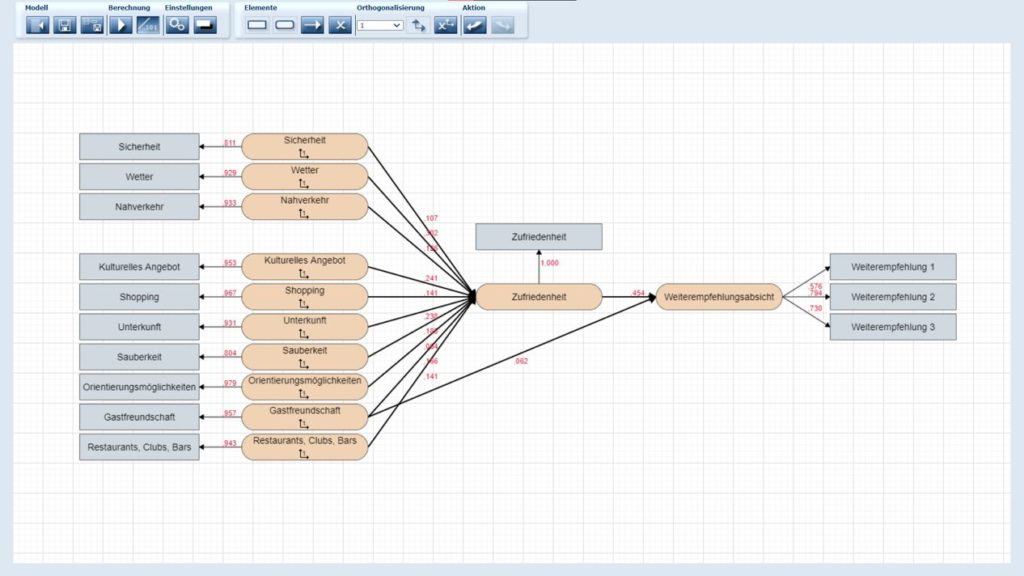
Task: Select the Weiterempfehlung 2 indicator box
Action: coord(893,297)
